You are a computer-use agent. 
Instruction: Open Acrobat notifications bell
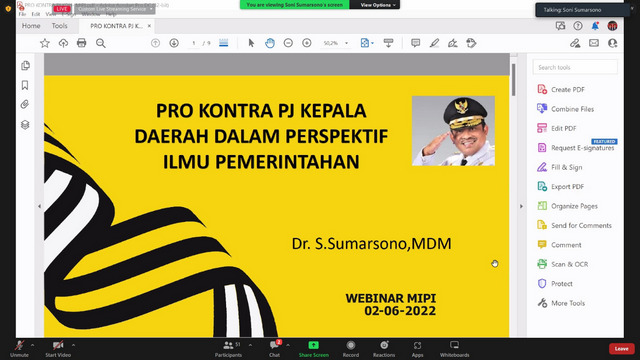[x=595, y=26]
